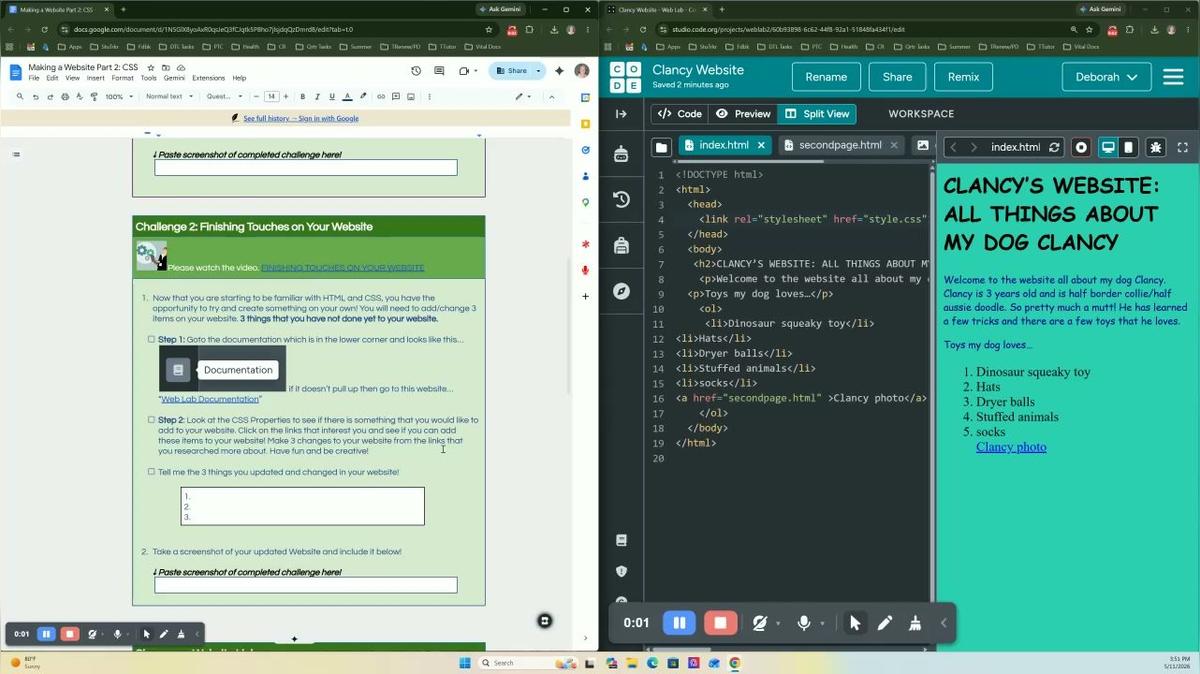Screen dimensions: 1200x674
Task: Open version history icon in Code.org sidebar
Action: 621,199
